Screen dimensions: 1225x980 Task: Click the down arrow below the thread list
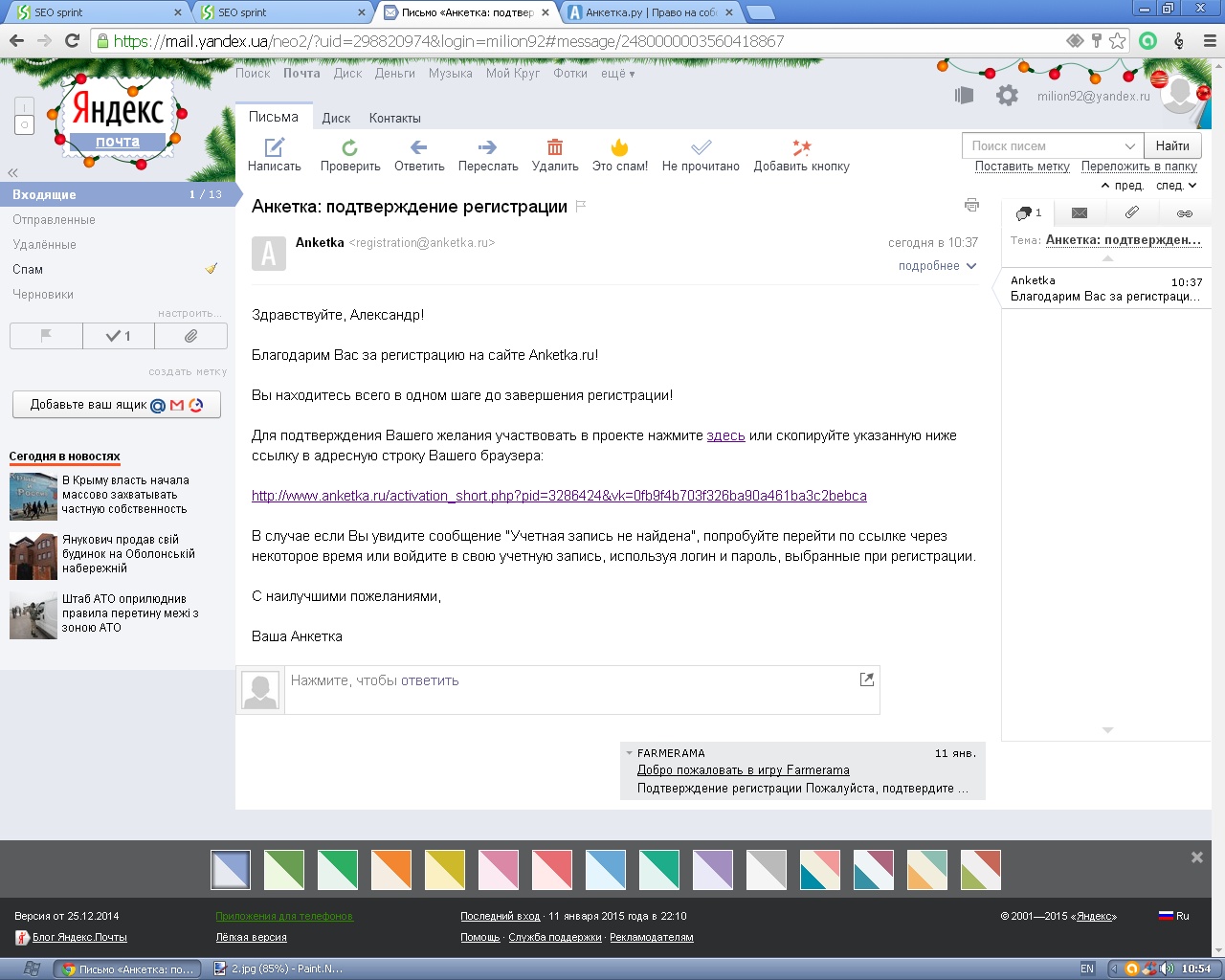coord(1107,730)
